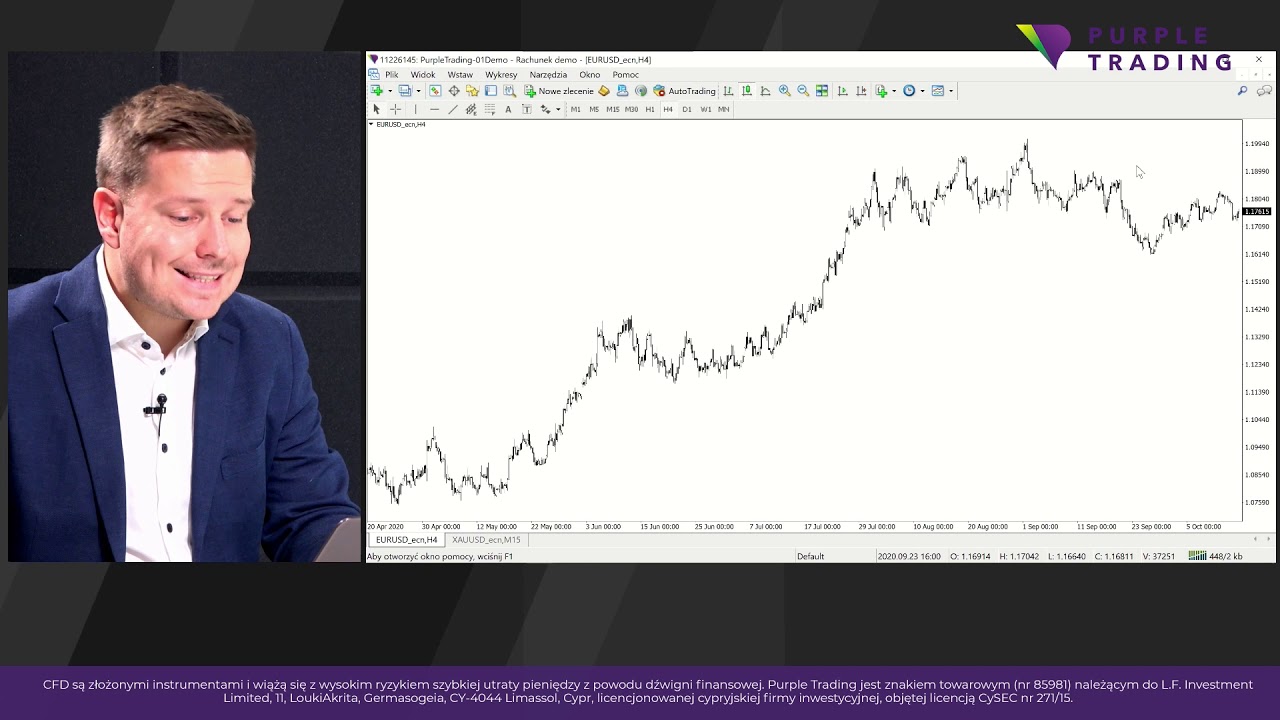This screenshot has width=1280, height=720.
Task: Open the Periods clock icon
Action: (x=909, y=91)
